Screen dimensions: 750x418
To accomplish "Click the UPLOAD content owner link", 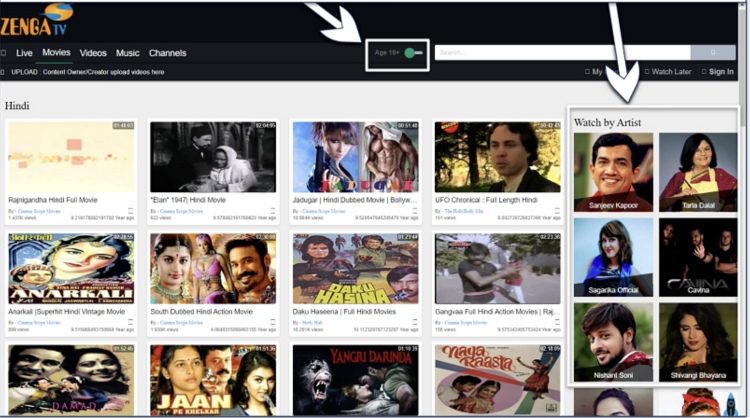I will 88,72.
